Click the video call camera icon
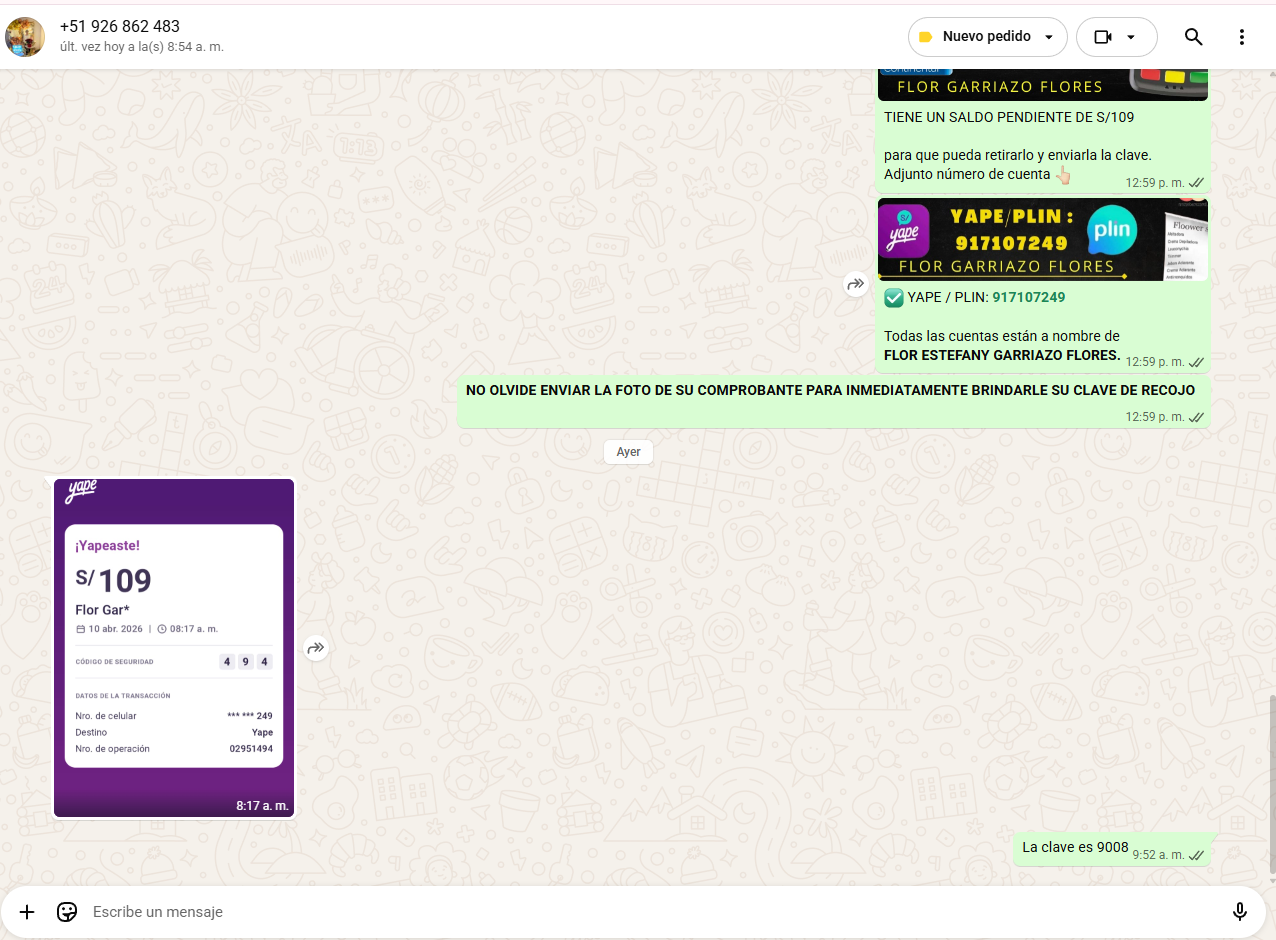Image resolution: width=1276 pixels, height=940 pixels. (1103, 37)
